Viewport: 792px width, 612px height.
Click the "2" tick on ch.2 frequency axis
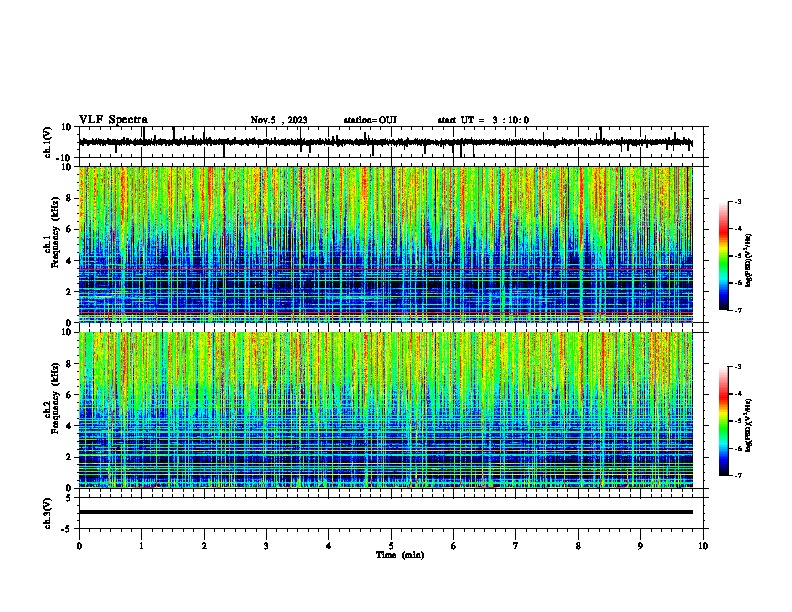(x=70, y=457)
